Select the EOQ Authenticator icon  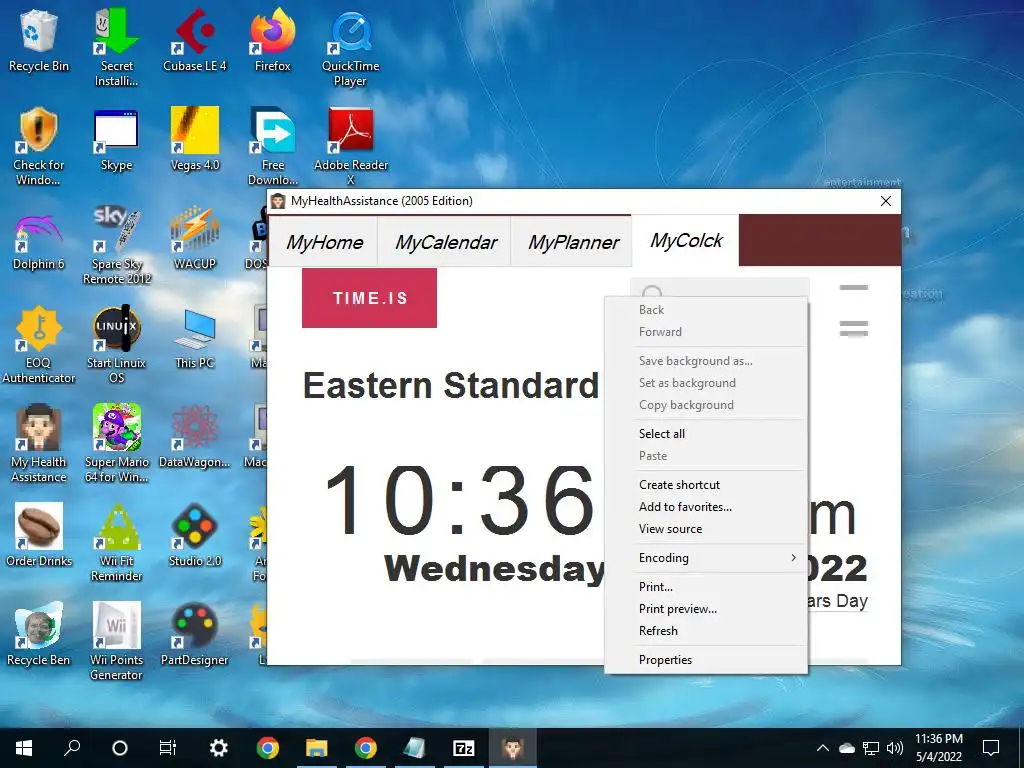(x=39, y=345)
